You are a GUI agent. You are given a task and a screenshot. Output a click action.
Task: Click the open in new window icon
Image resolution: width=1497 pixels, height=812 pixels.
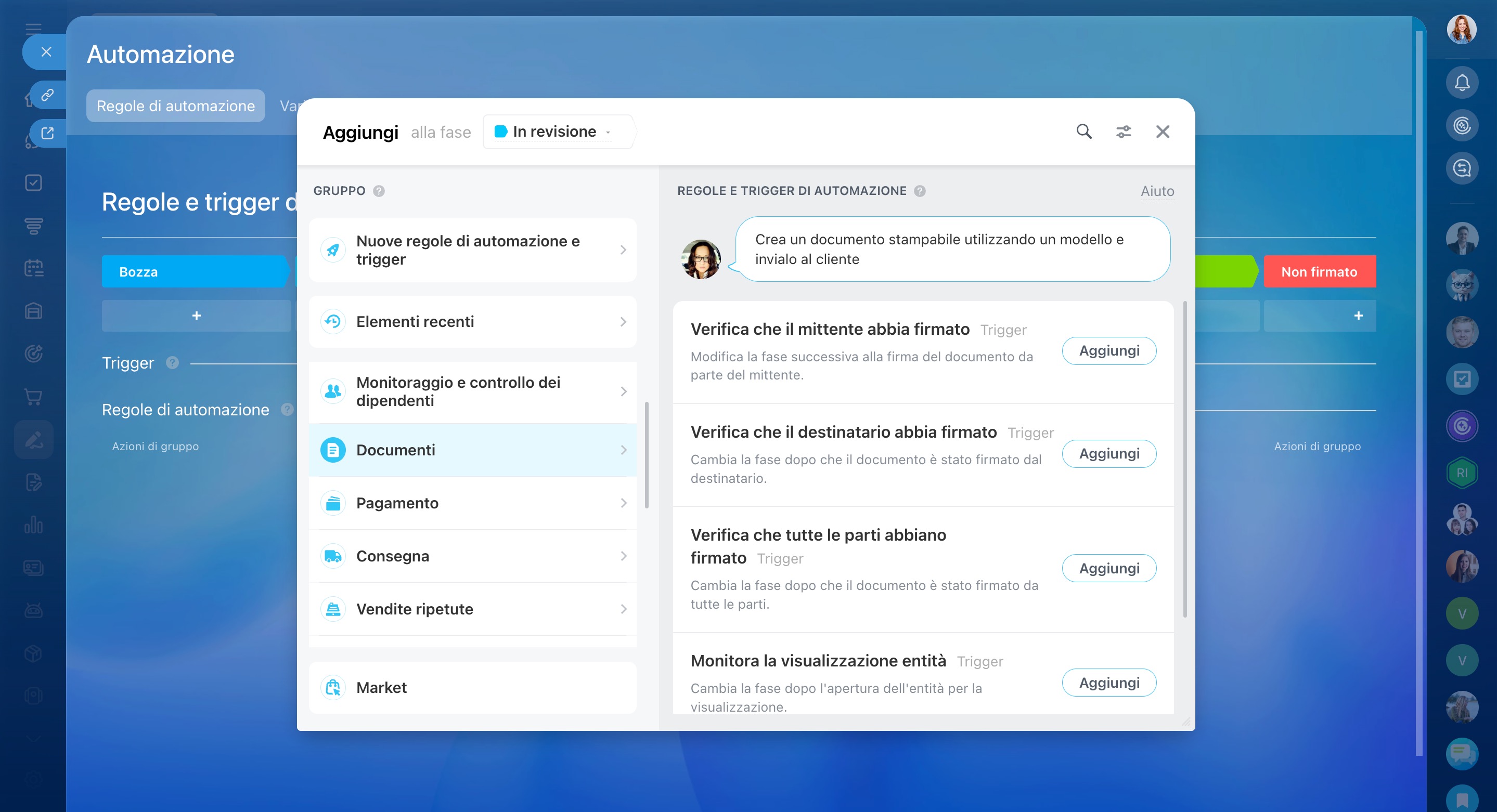click(x=48, y=133)
